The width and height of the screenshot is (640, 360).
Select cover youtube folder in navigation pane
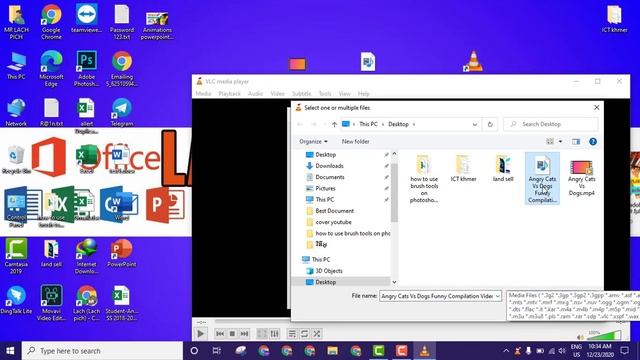[333, 222]
